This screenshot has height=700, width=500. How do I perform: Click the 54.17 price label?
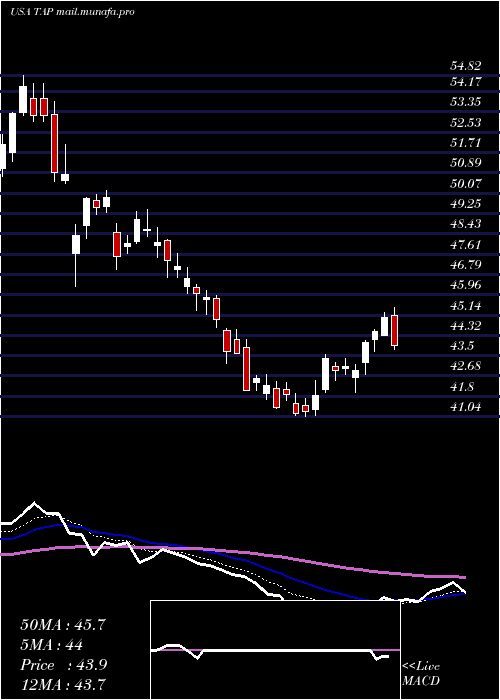point(466,82)
